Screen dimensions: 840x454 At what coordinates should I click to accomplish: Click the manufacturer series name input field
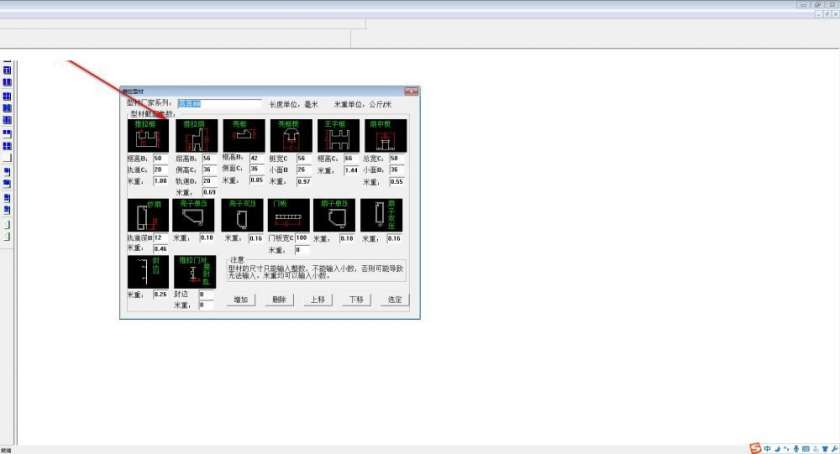point(220,103)
